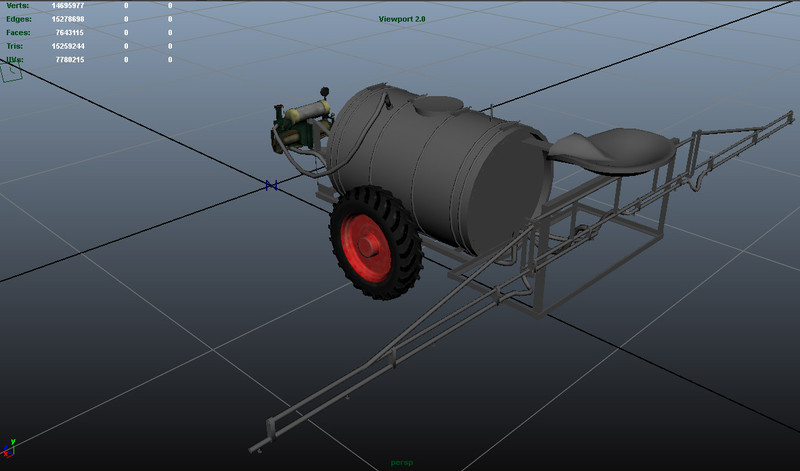Select the blue locator at grid origin
This screenshot has width=800, height=471.
(x=270, y=185)
